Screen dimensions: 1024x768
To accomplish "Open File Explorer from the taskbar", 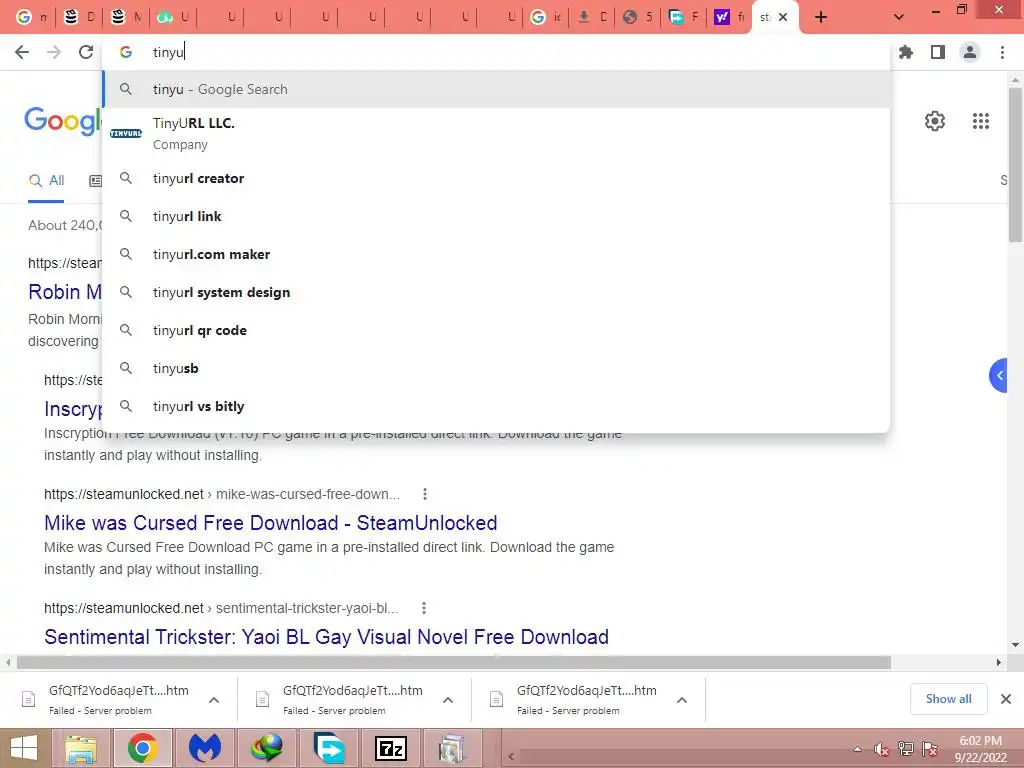I will tap(81, 748).
